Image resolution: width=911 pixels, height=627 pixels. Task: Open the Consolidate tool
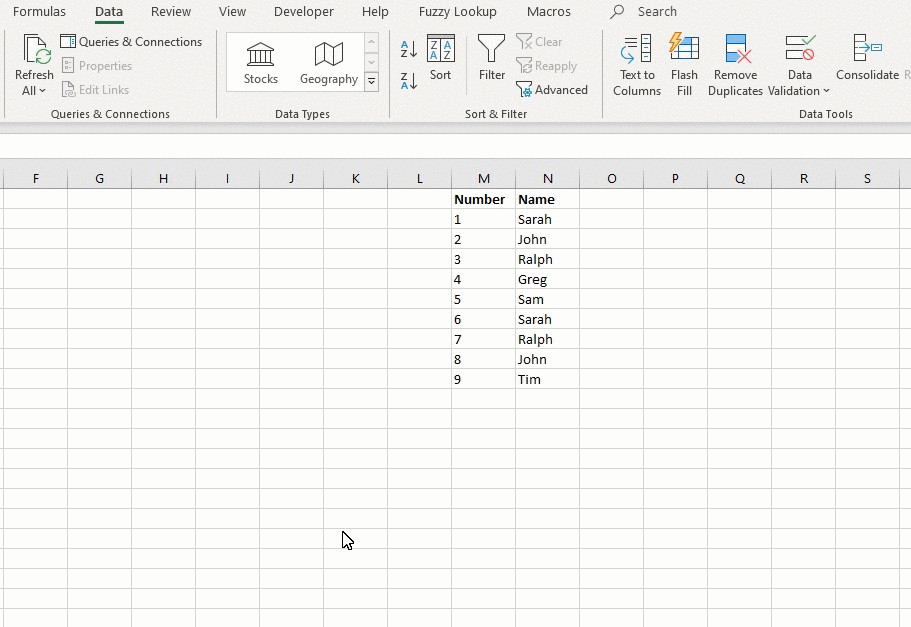pos(866,58)
